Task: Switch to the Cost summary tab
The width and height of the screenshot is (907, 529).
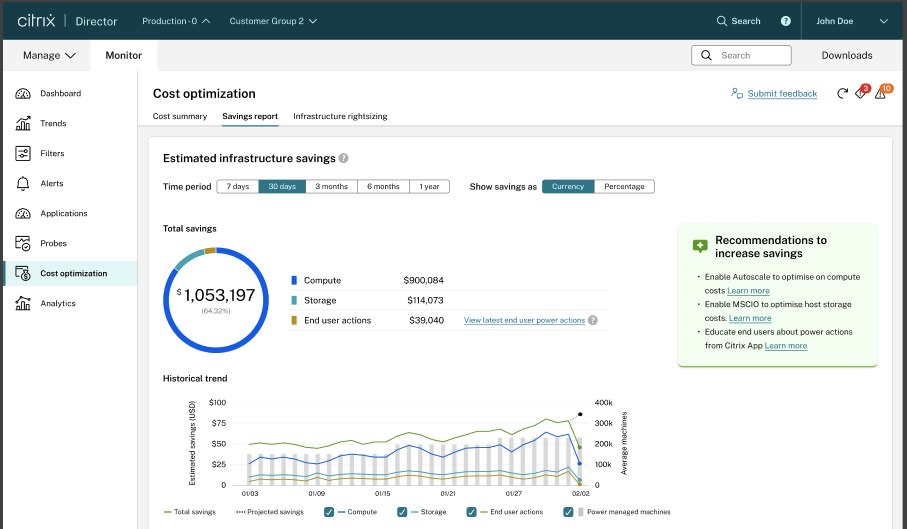Action: click(180, 117)
